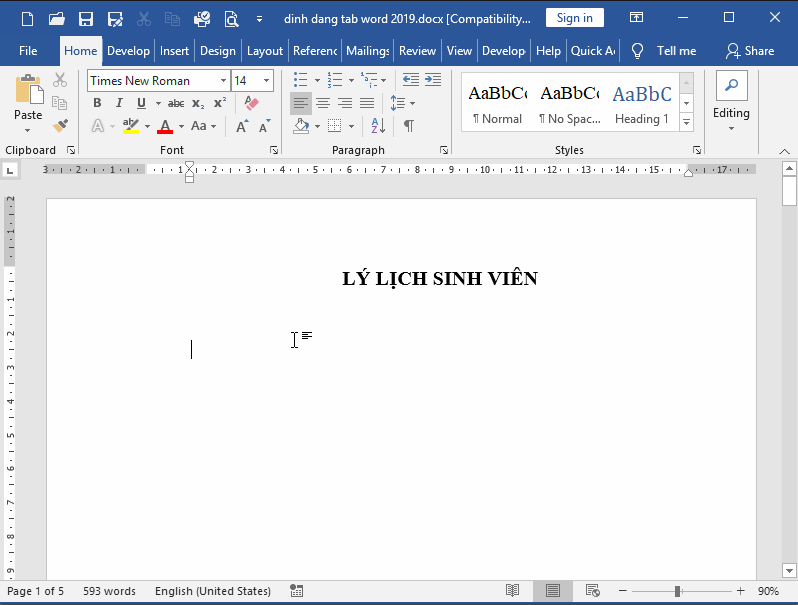The image size is (798, 605).
Task: Save the document from Quick Access Toolbar
Action: coord(86,18)
